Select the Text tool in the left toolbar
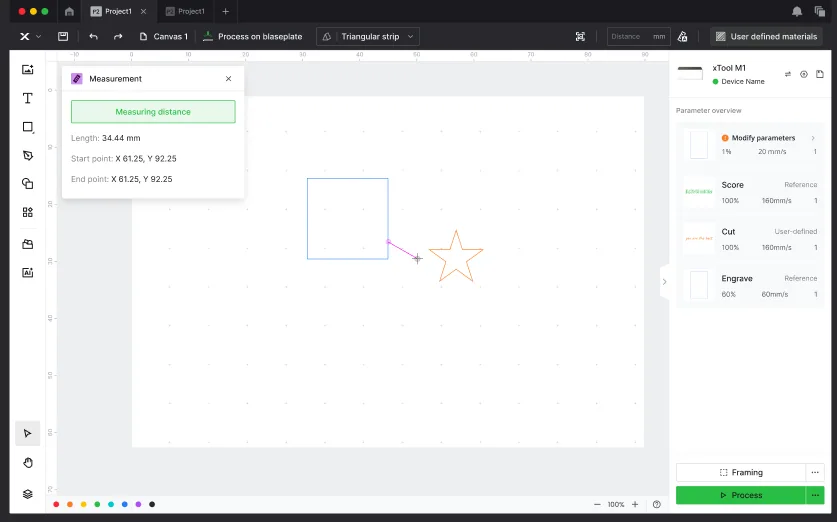This screenshot has height=522, width=837. coord(28,98)
